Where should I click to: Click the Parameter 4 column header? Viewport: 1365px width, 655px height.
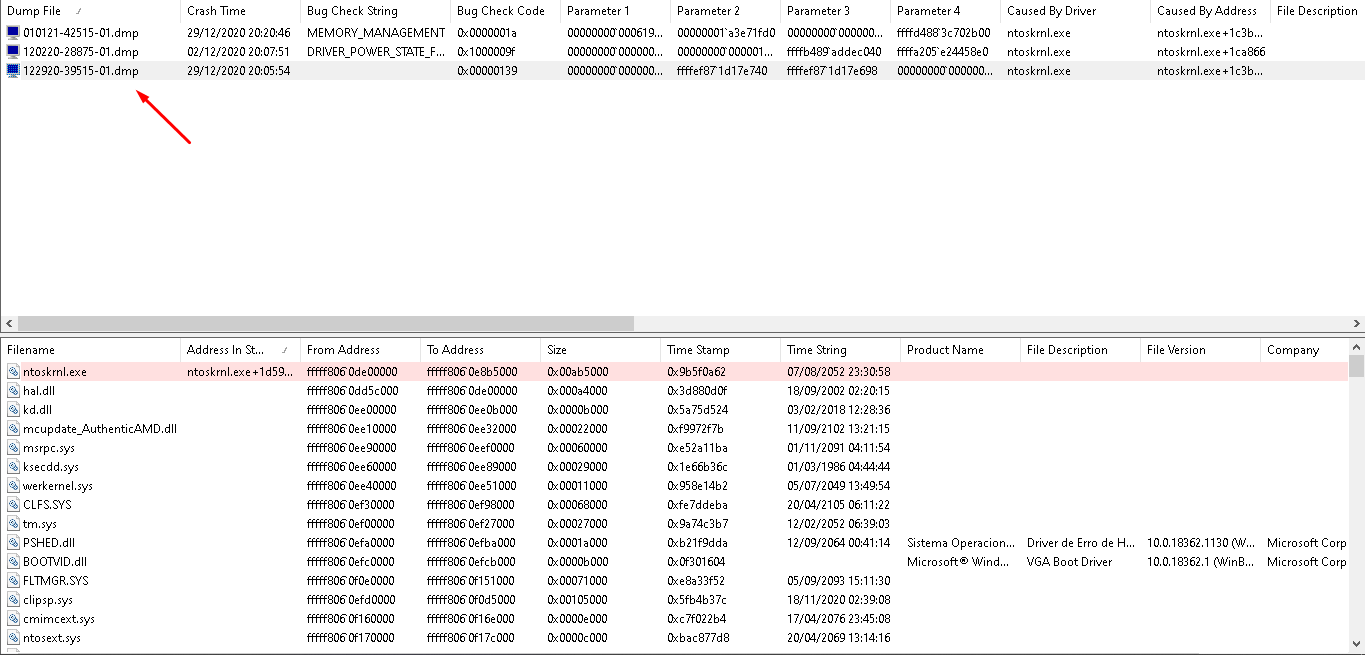pyautogui.click(x=945, y=11)
